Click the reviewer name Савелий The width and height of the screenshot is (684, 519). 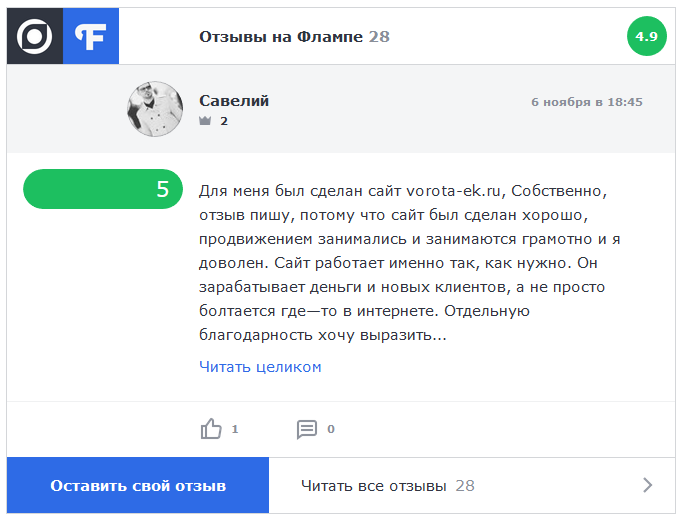point(234,101)
